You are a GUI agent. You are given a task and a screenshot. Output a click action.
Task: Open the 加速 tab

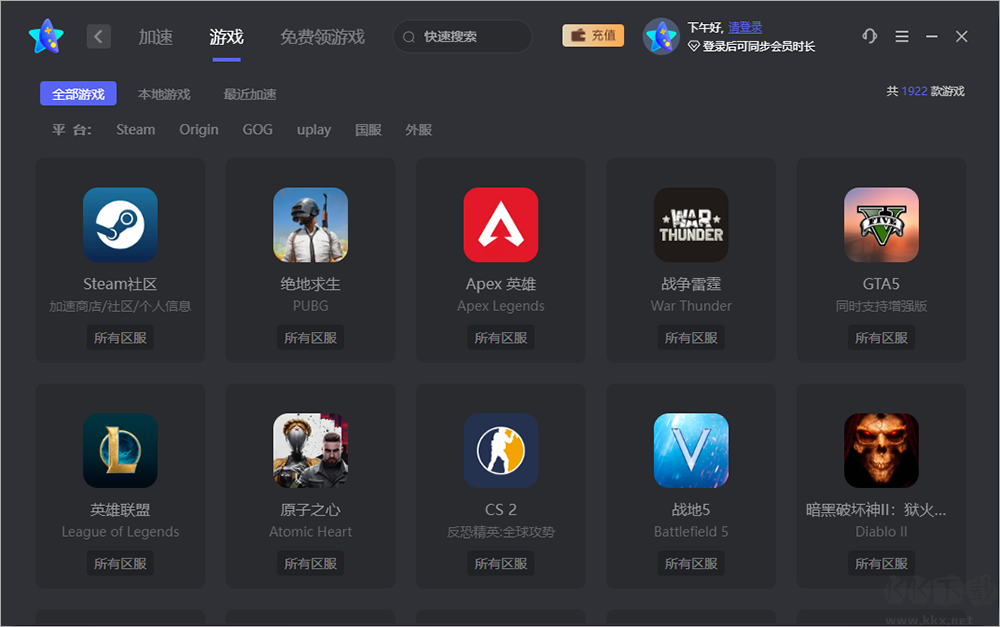click(x=156, y=37)
